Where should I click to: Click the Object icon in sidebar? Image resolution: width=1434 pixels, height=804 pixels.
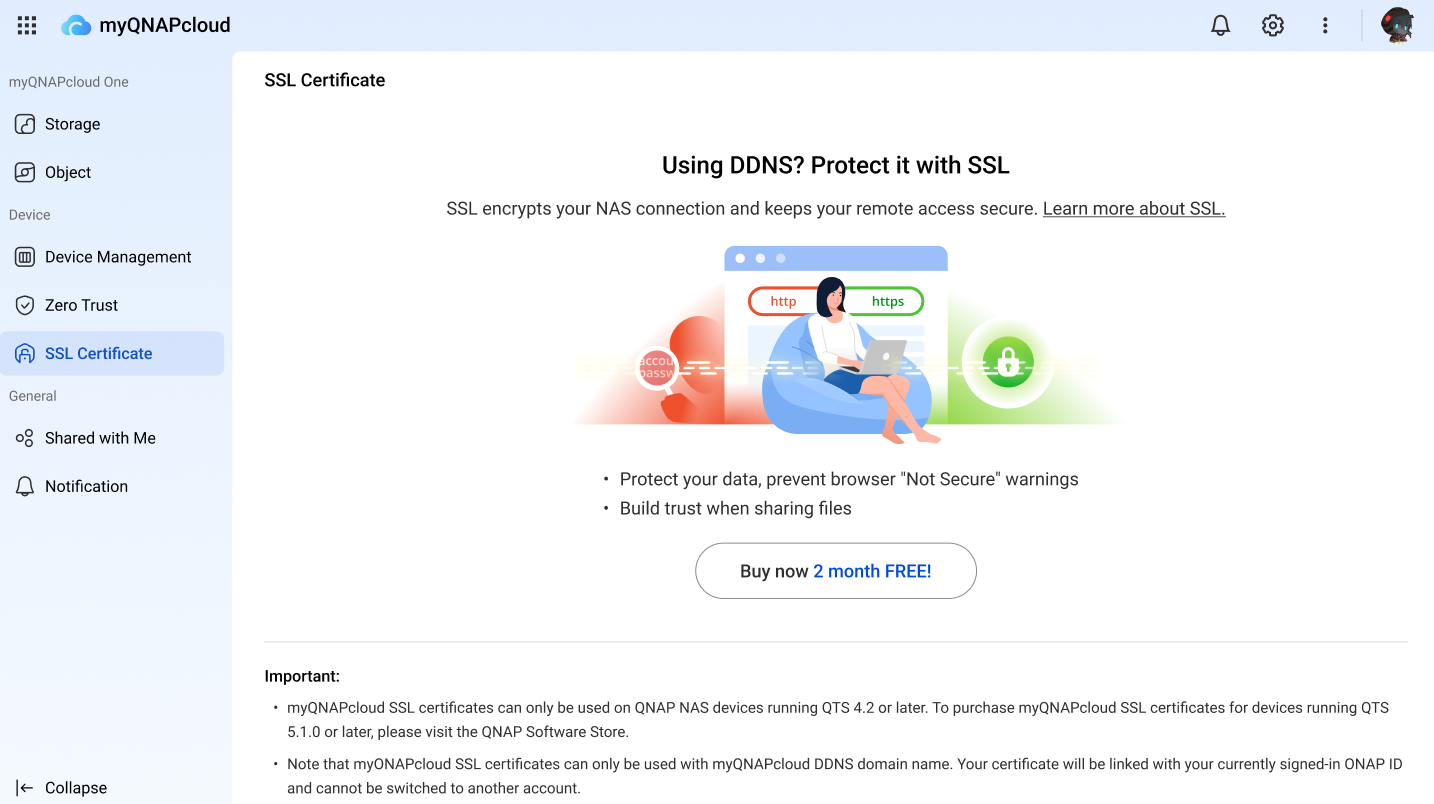pos(25,172)
